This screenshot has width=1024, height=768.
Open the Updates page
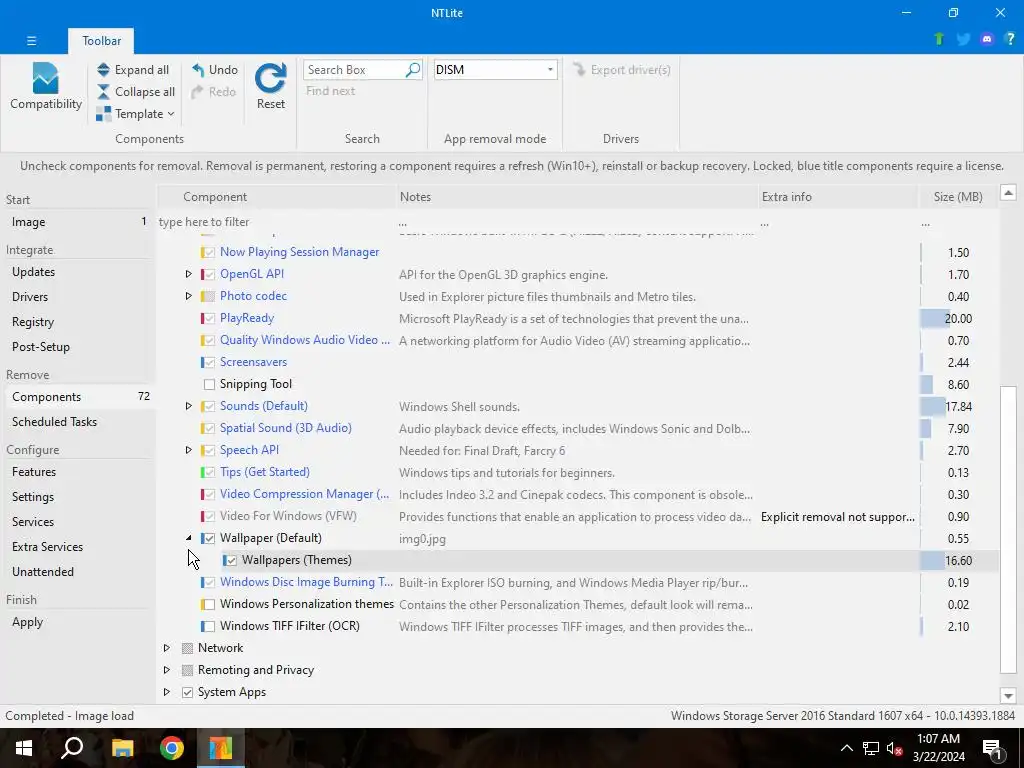pyautogui.click(x=78, y=272)
